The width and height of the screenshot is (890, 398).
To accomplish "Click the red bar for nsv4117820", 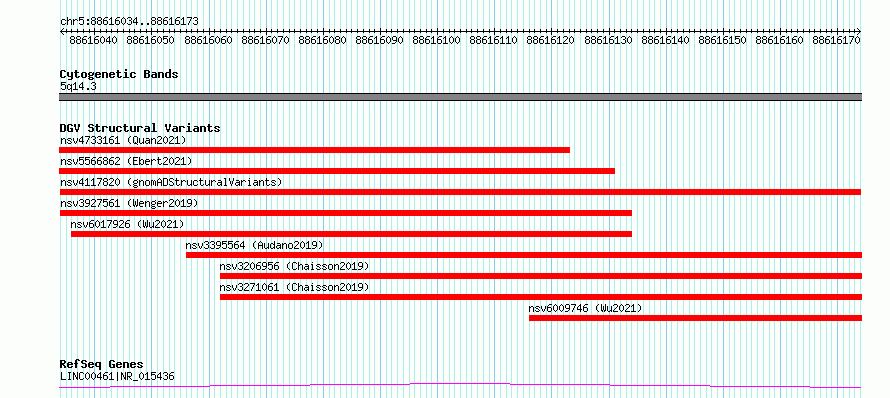I will coord(460,192).
